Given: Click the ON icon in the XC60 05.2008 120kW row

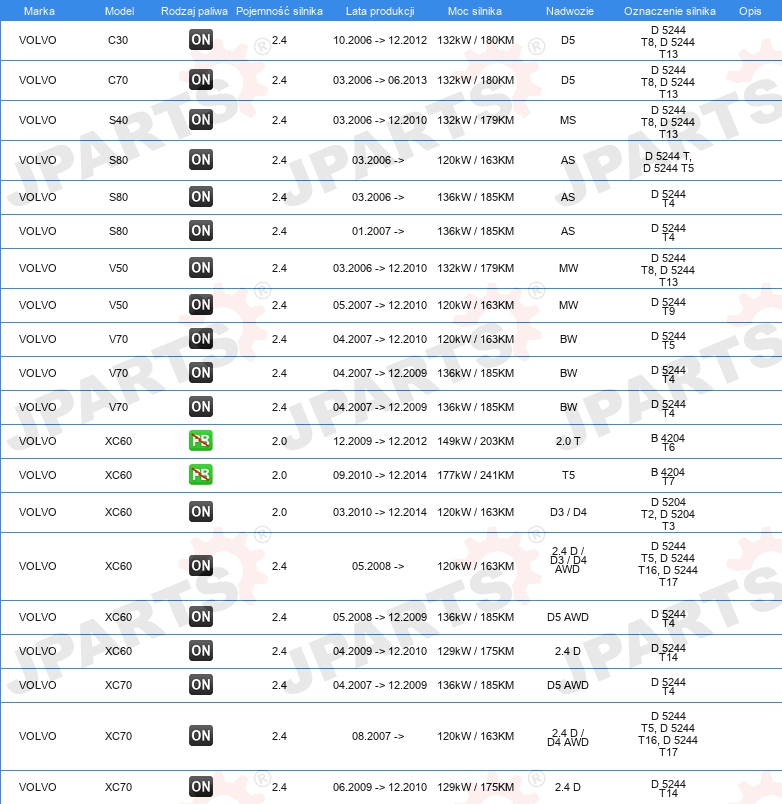Looking at the screenshot, I should 200,566.
